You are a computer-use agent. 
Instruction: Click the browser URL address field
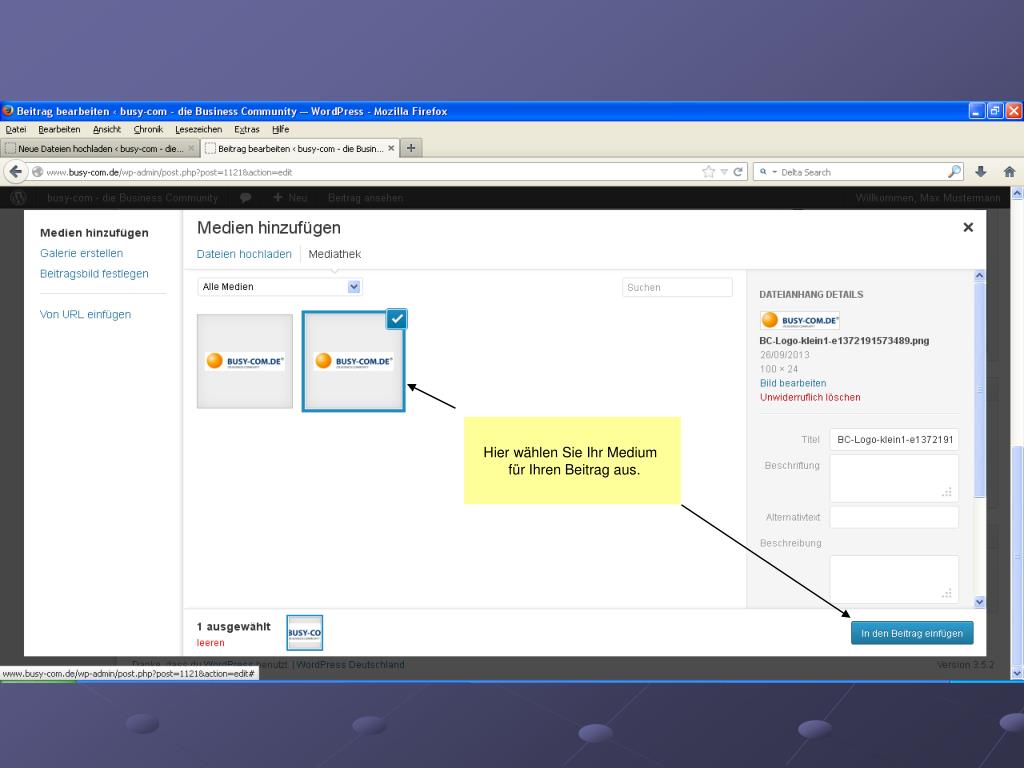pyautogui.click(x=366, y=172)
